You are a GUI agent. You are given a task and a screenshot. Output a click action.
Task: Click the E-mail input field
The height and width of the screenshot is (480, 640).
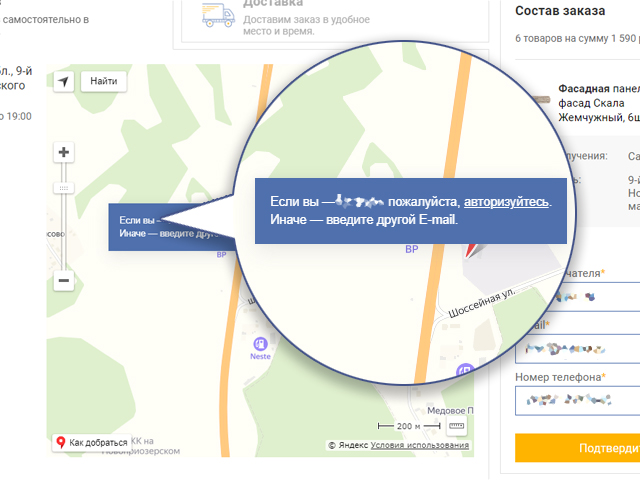(x=577, y=350)
